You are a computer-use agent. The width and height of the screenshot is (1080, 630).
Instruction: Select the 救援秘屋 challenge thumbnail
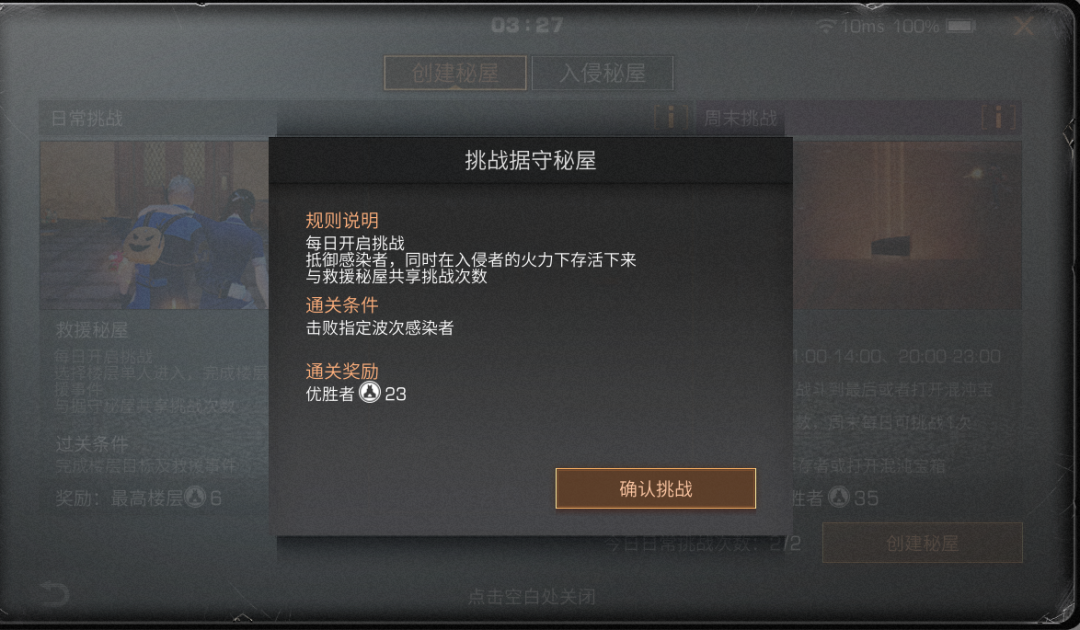click(154, 225)
